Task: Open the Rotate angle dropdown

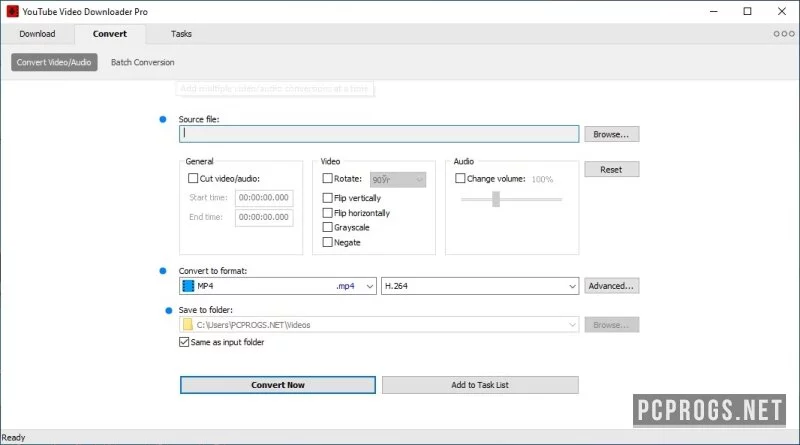Action: (398, 180)
